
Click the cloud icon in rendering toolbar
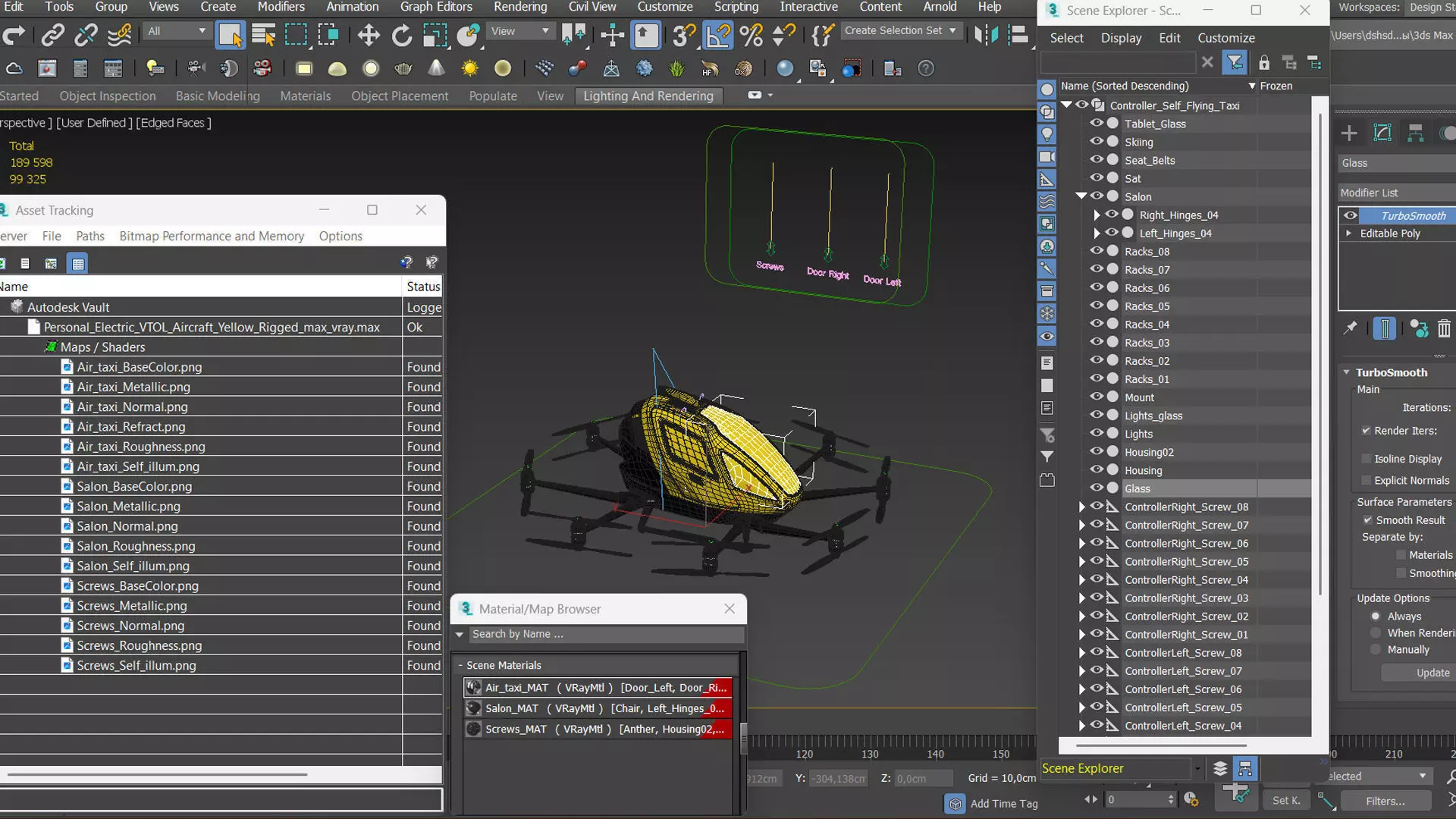14,68
